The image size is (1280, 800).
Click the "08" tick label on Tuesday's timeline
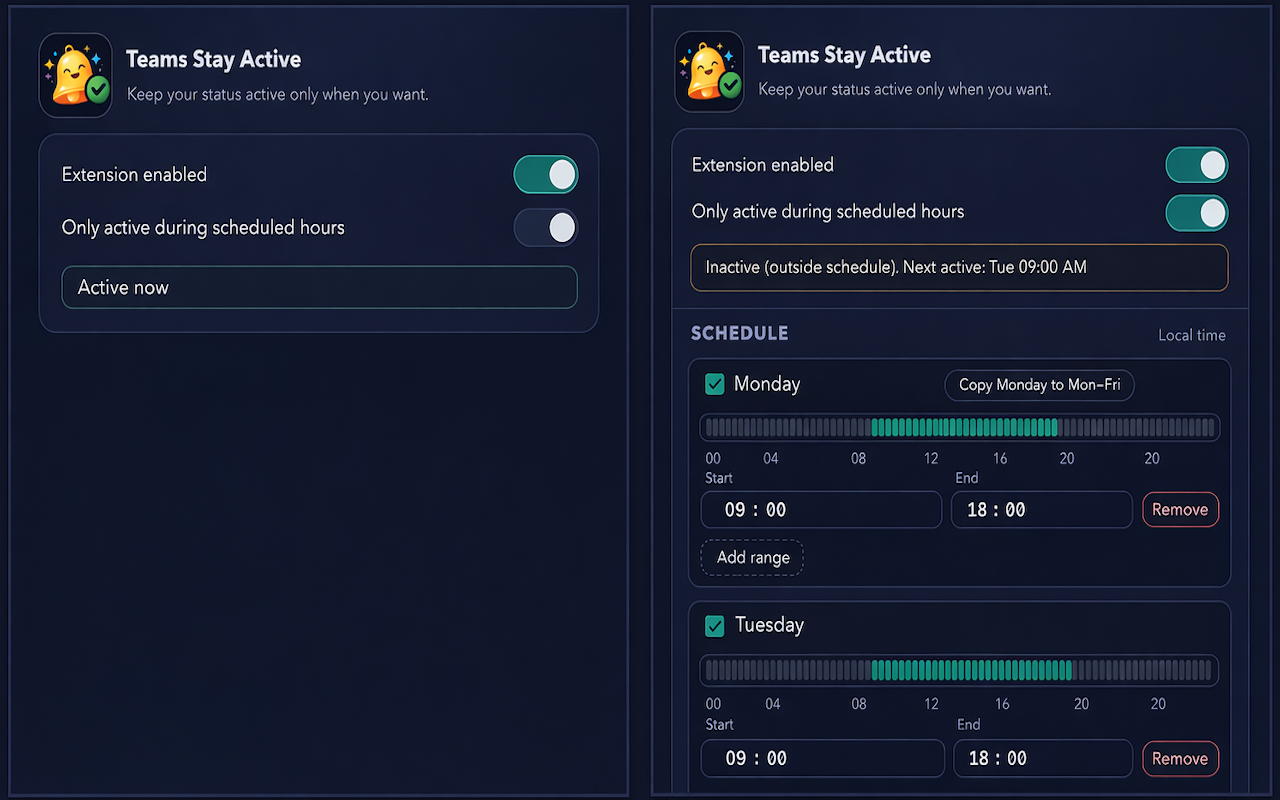point(859,704)
